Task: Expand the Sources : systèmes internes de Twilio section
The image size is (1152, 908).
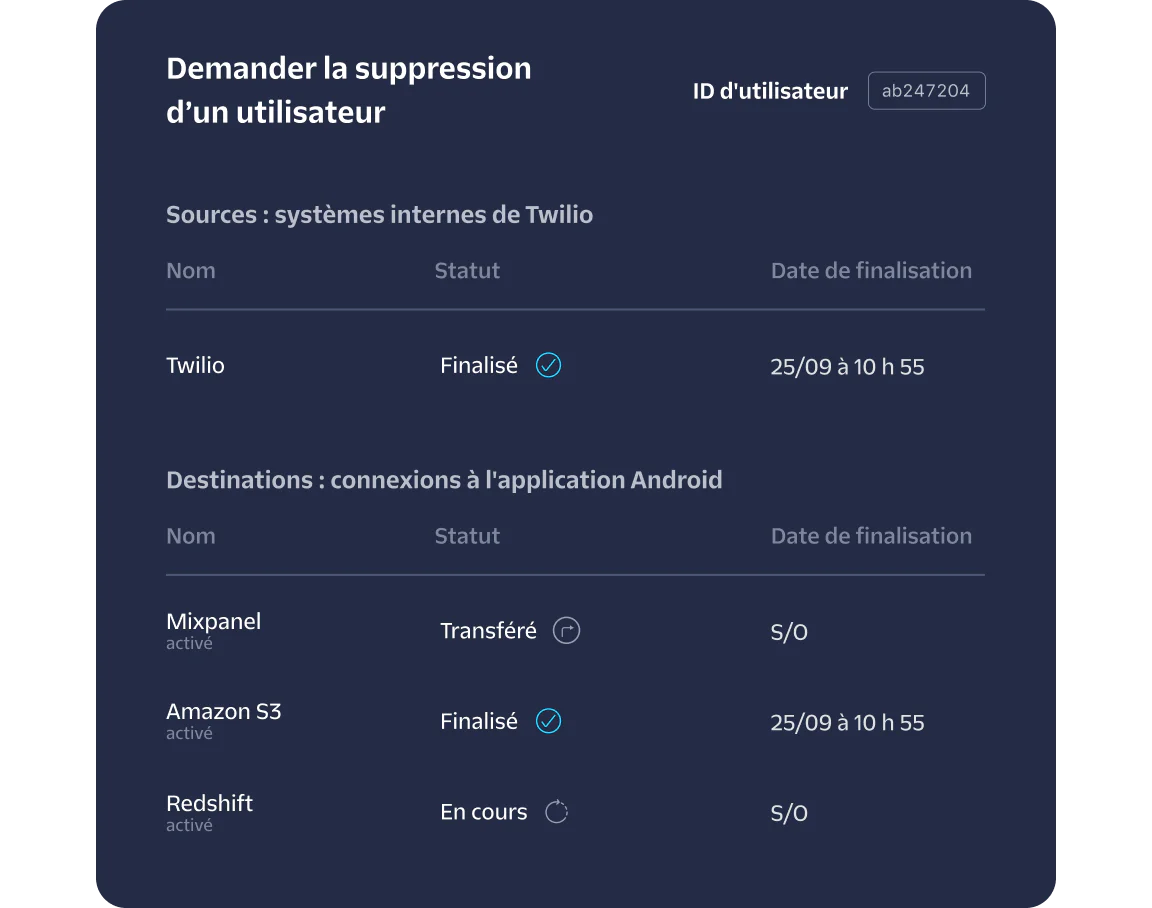Action: (379, 214)
